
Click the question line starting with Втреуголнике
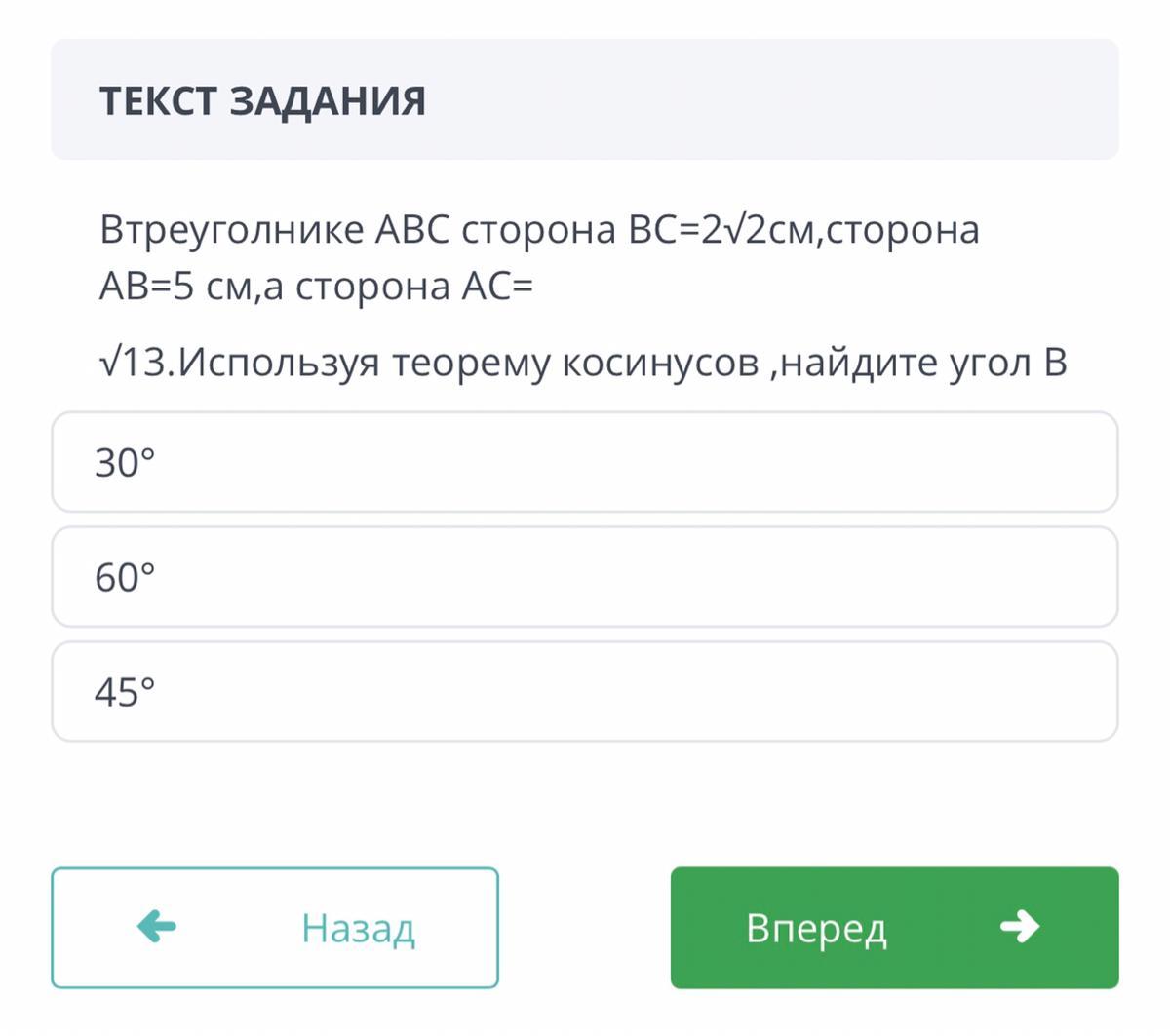point(538,230)
